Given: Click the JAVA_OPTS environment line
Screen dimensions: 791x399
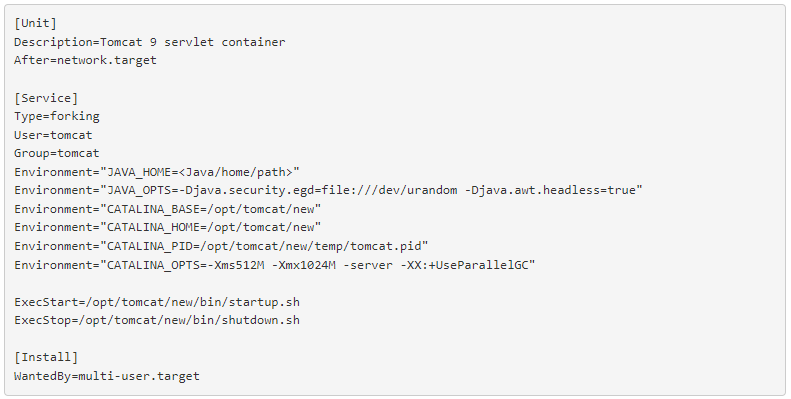Looking at the screenshot, I should coord(328,190).
